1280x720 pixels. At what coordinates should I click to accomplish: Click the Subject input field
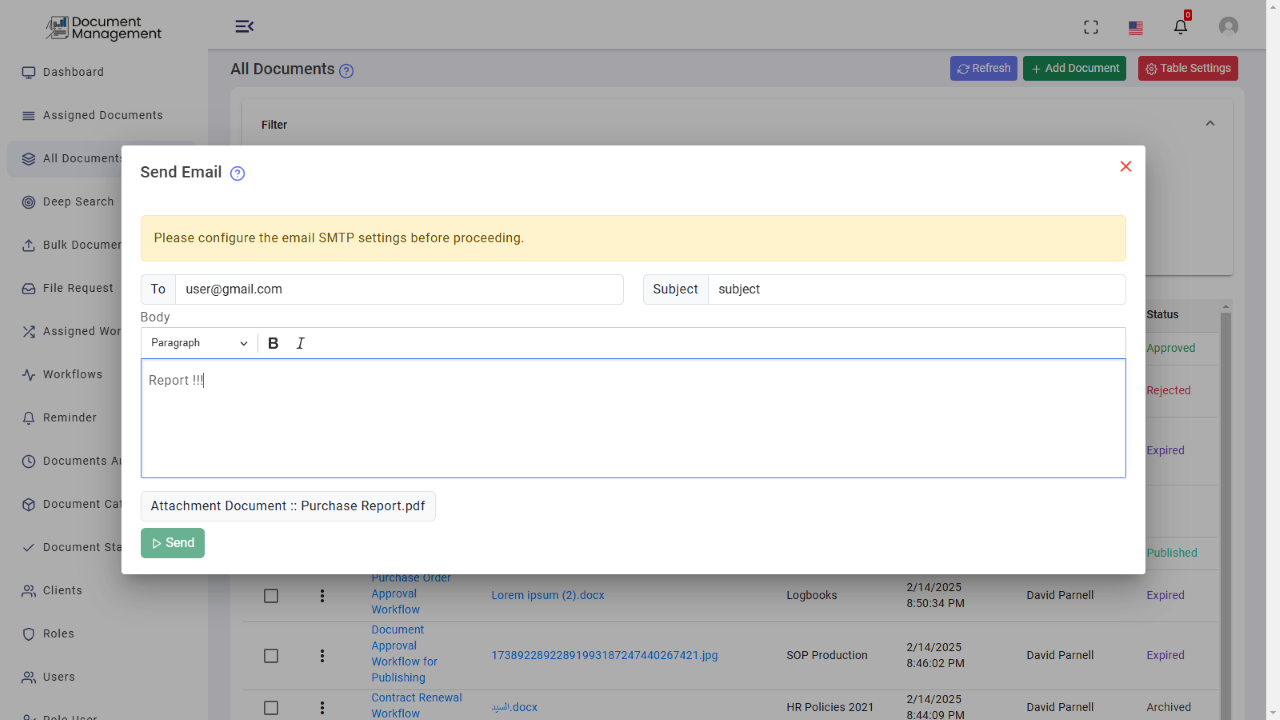(916, 289)
